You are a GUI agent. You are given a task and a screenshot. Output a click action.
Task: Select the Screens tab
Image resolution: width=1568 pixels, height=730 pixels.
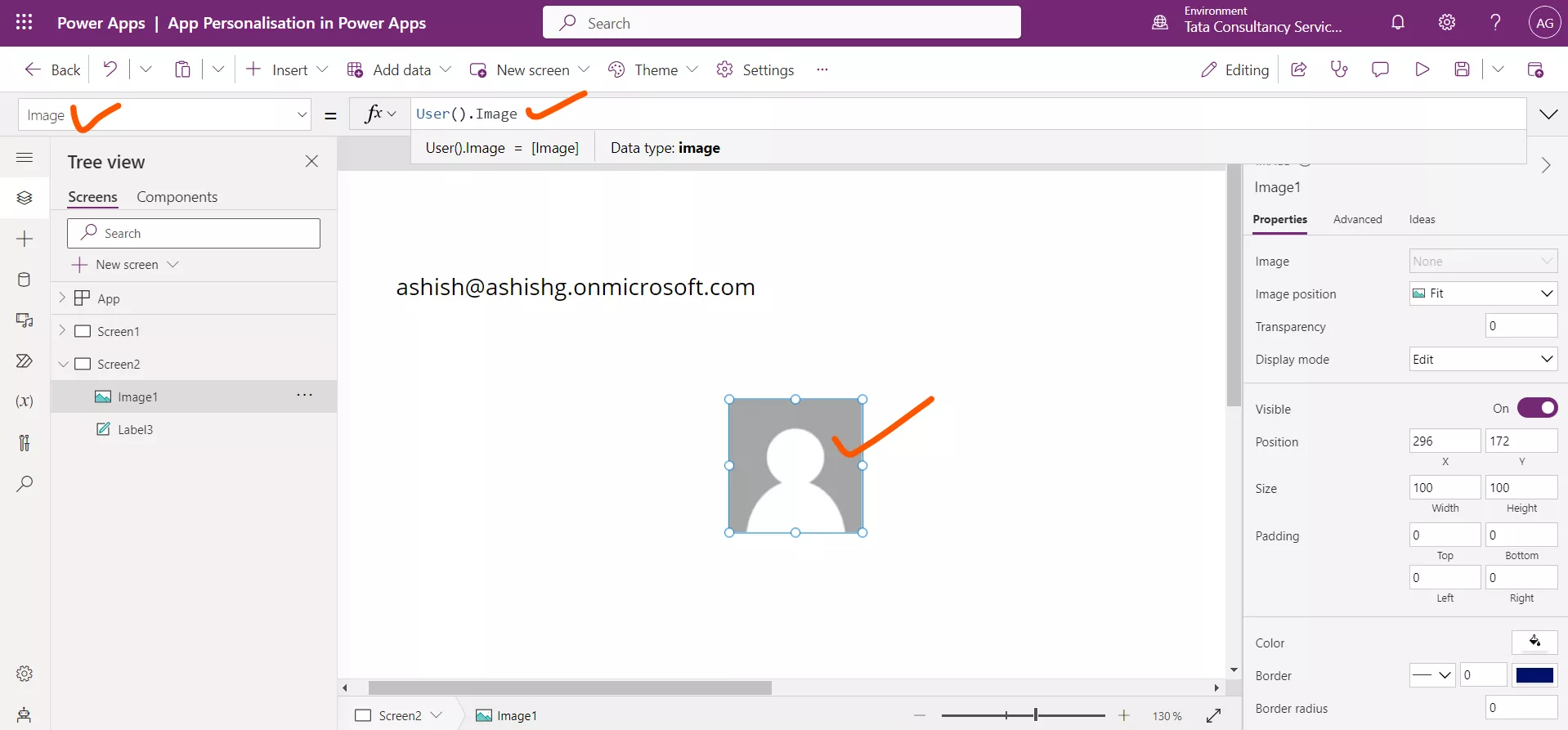click(x=92, y=197)
